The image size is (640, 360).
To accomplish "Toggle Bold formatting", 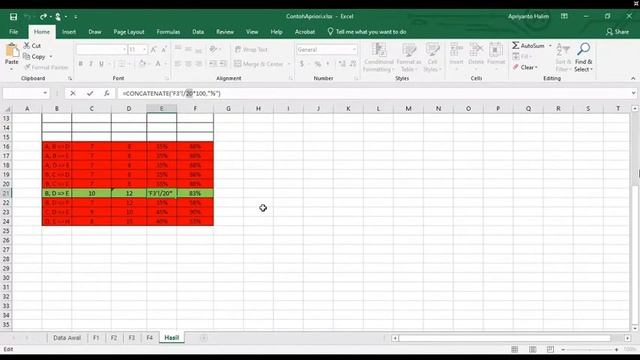I will (80, 64).
